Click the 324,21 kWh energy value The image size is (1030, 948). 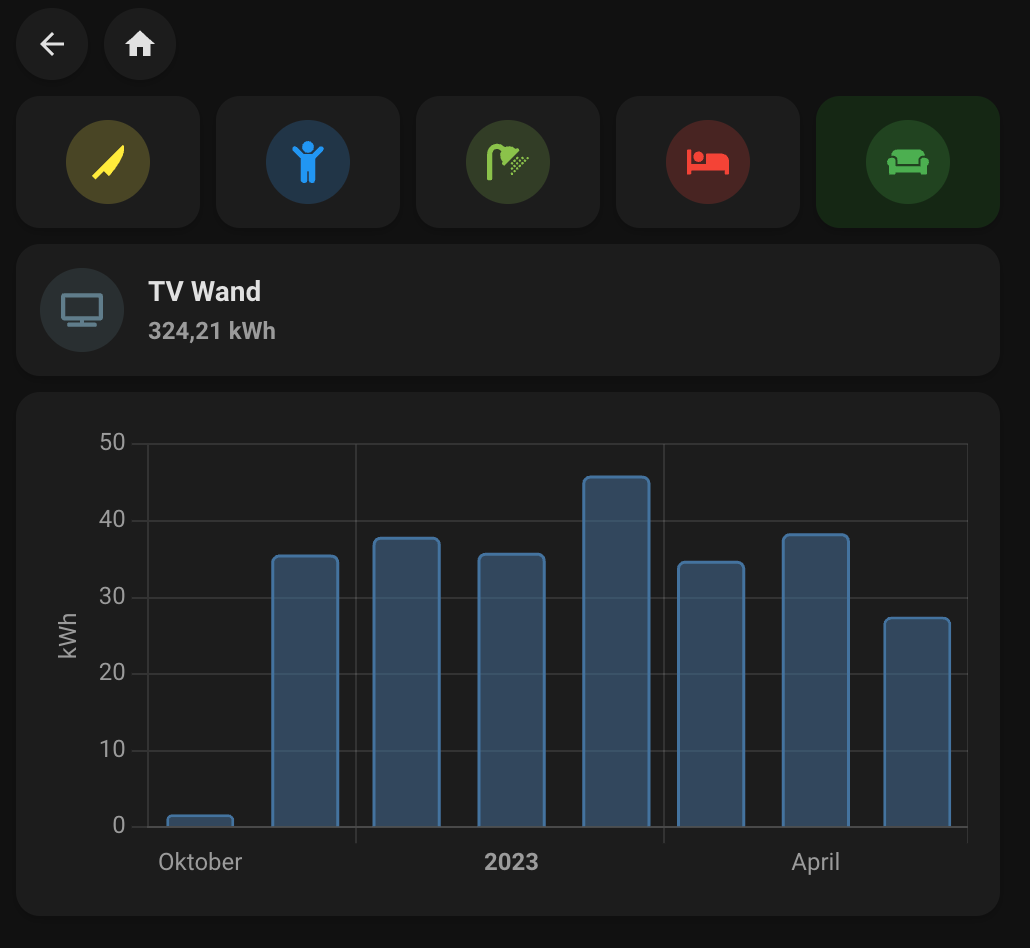pos(212,331)
